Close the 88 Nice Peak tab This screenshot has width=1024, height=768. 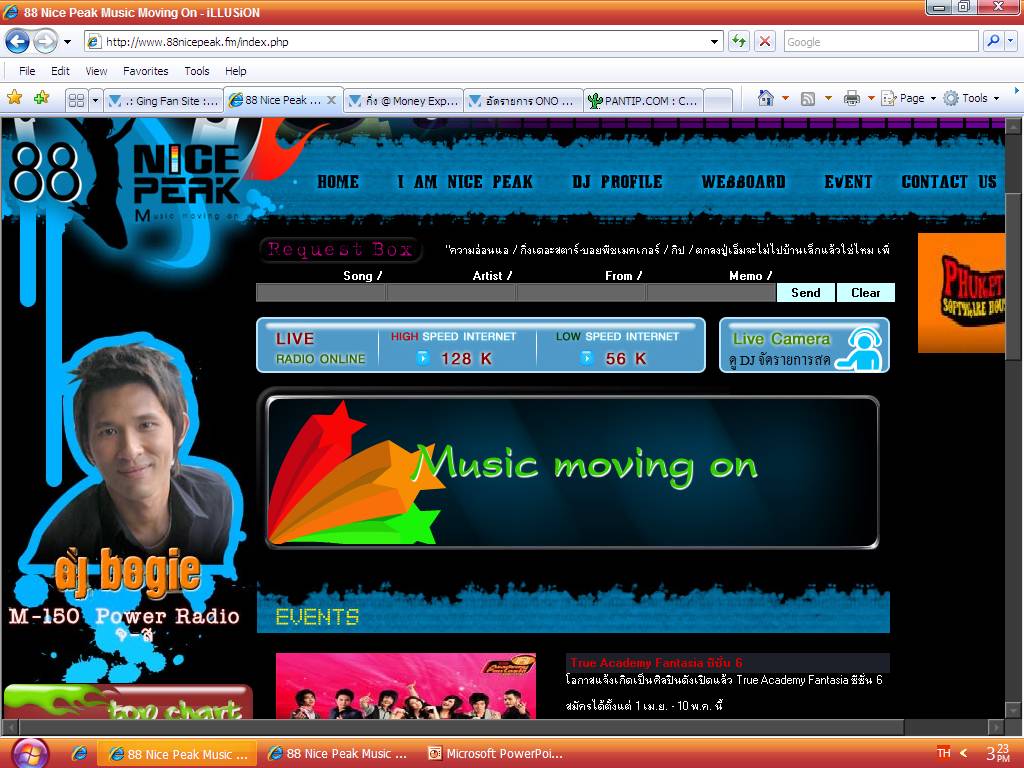click(x=331, y=100)
